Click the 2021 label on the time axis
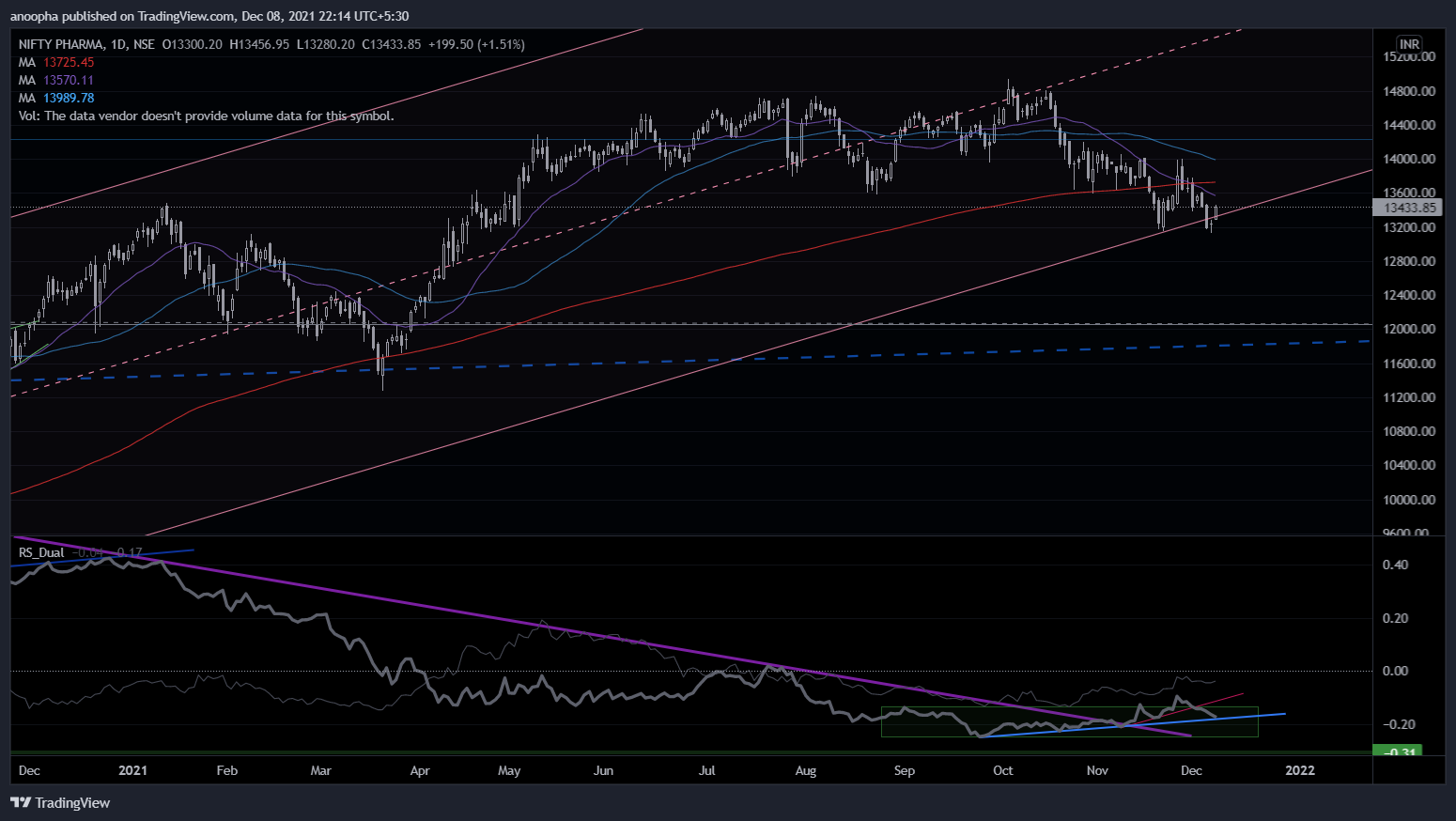The height and width of the screenshot is (821, 1456). [x=132, y=770]
